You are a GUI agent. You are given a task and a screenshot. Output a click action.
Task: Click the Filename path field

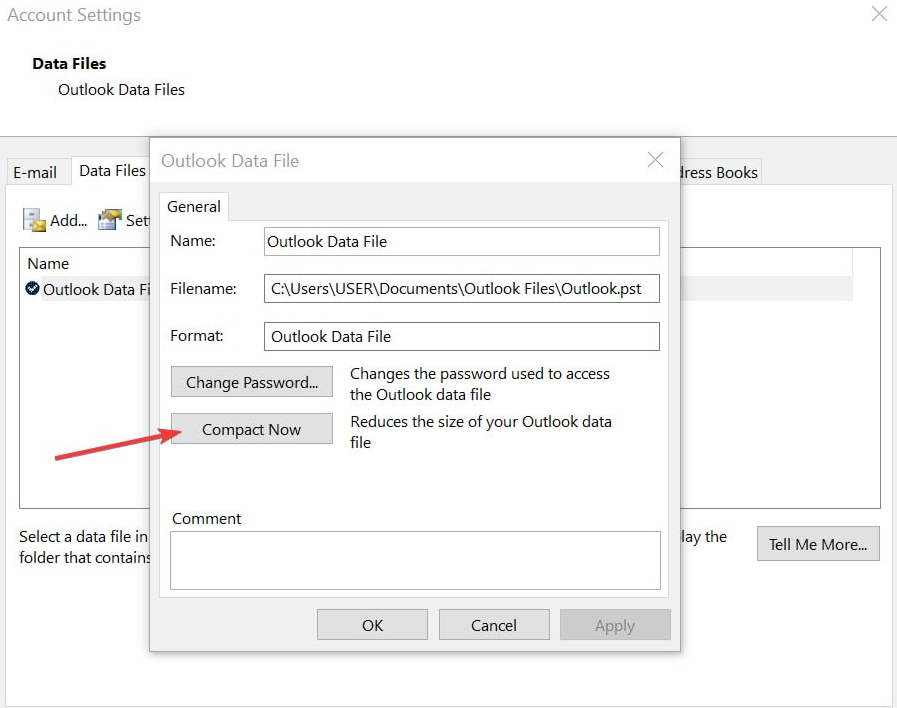tap(462, 289)
